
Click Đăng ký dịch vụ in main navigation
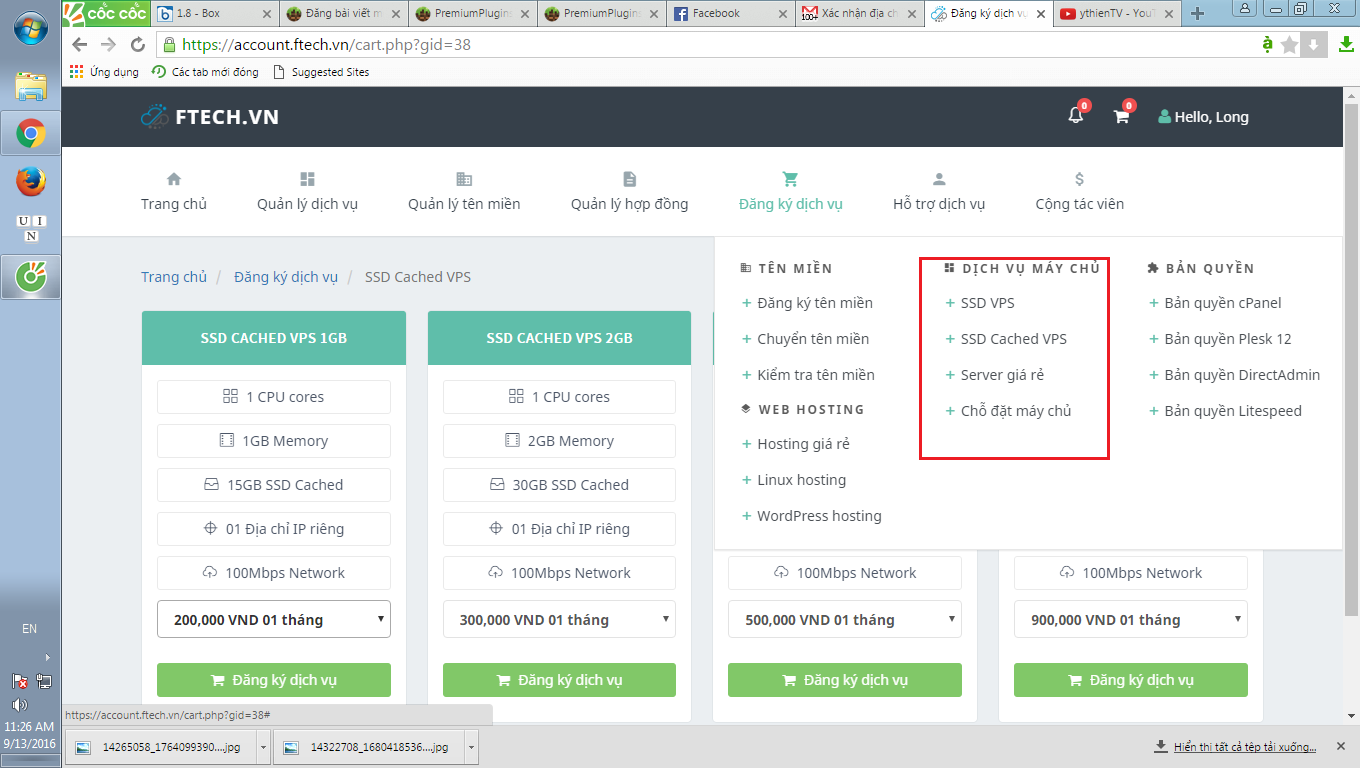[790, 192]
